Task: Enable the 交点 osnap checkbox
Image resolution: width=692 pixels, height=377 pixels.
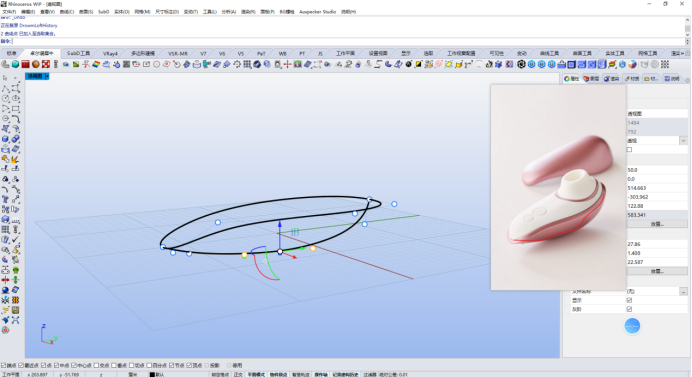Action: click(96, 366)
